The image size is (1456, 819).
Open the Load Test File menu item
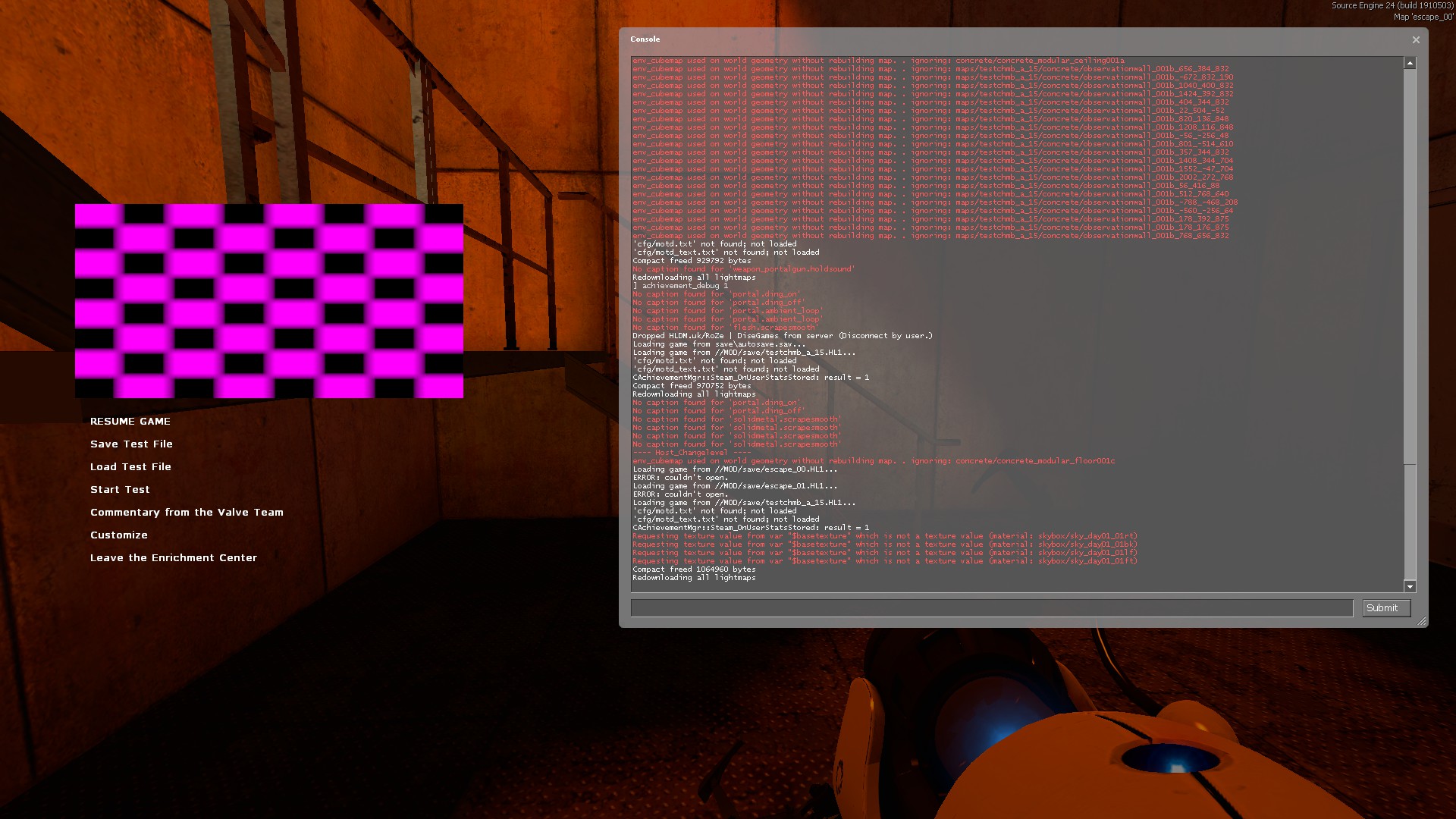pyautogui.click(x=130, y=466)
